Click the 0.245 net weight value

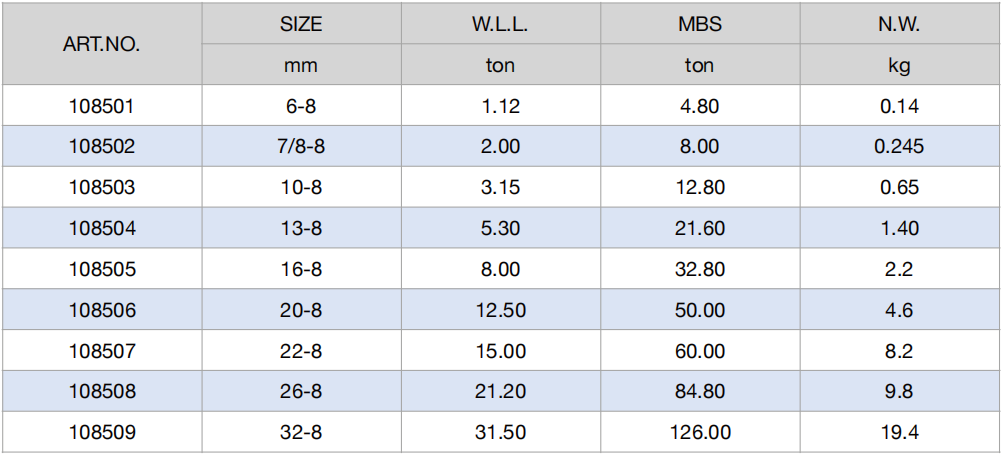pos(899,147)
